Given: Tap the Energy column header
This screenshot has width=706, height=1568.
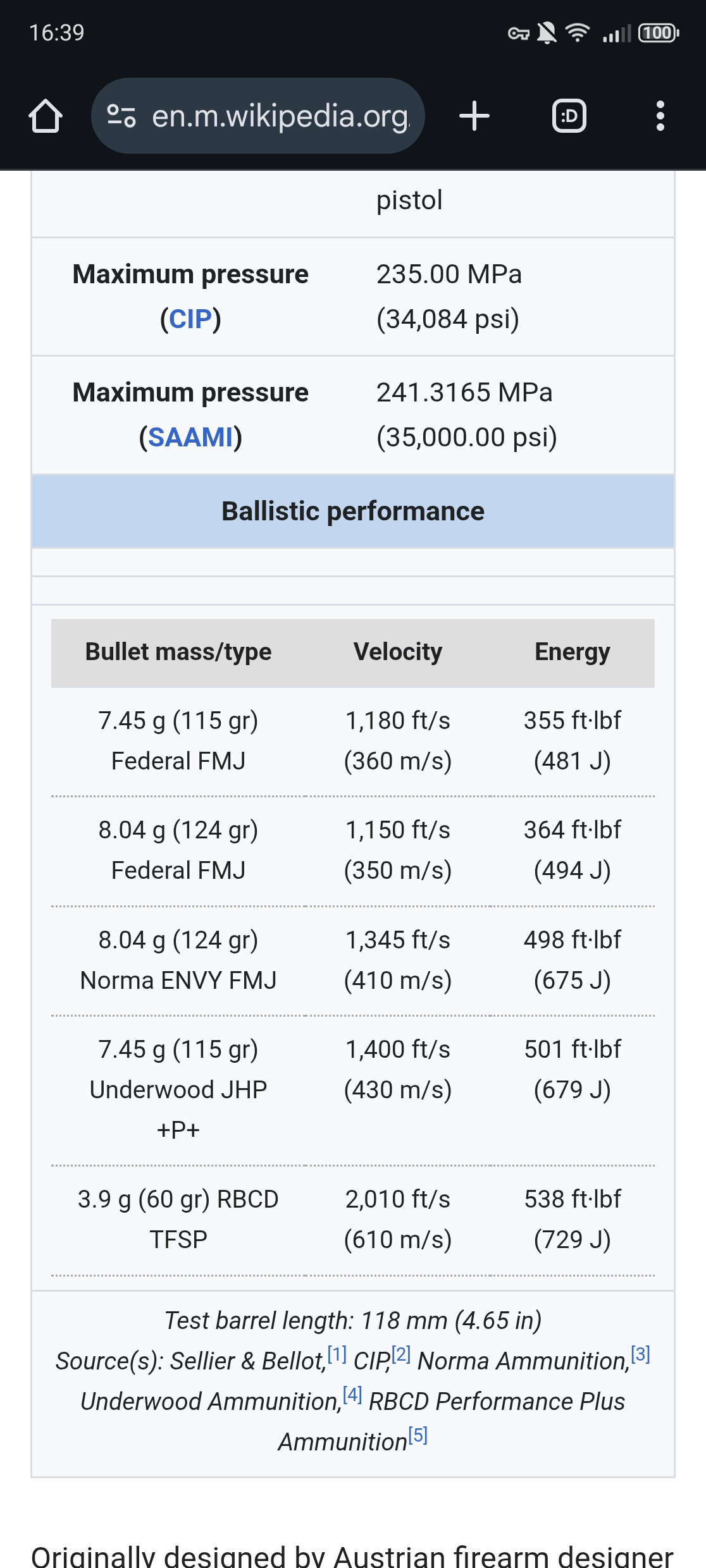Looking at the screenshot, I should click(x=573, y=652).
